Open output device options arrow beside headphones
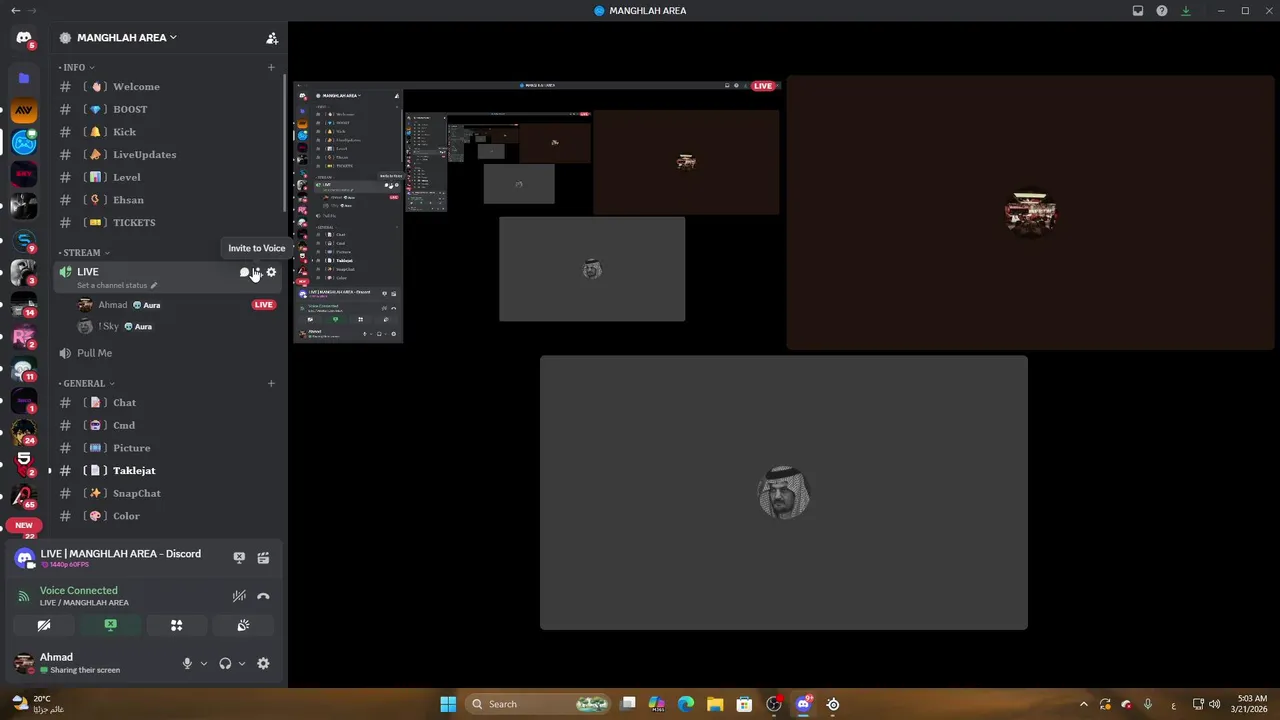This screenshot has height=720, width=1280. 241,663
